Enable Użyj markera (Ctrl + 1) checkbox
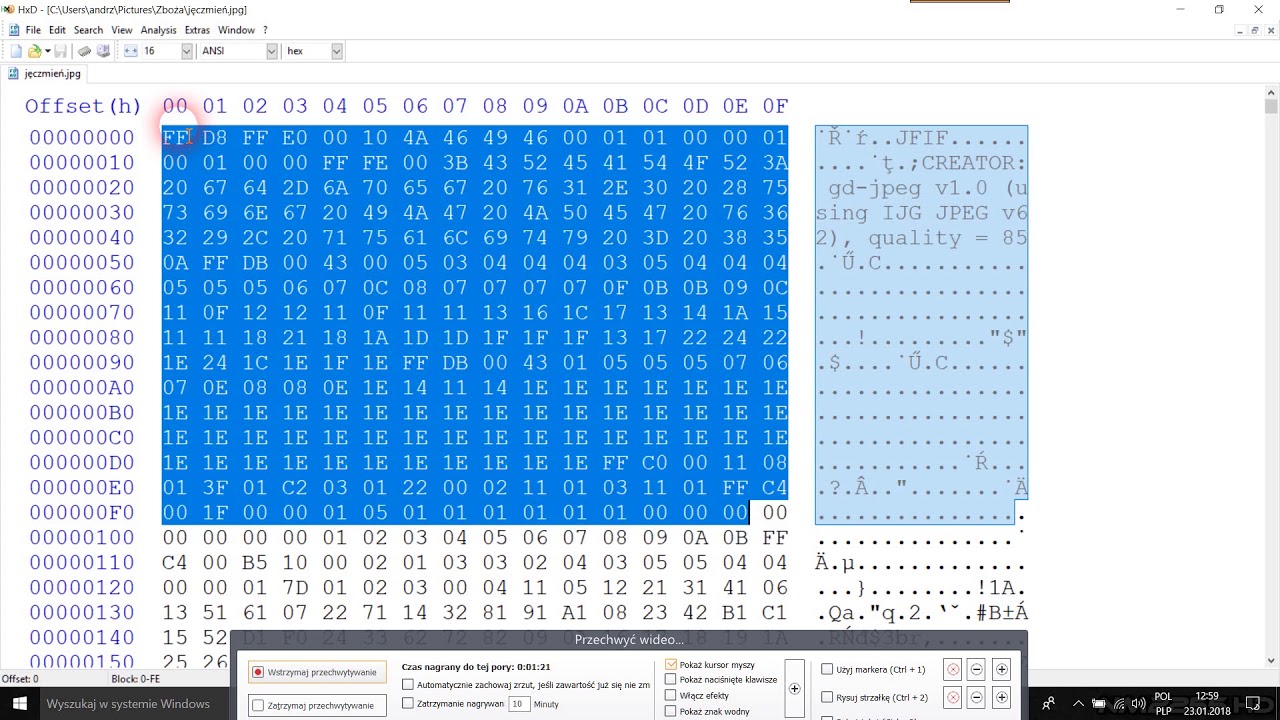Screen dimensions: 1280x720 pos(827,669)
